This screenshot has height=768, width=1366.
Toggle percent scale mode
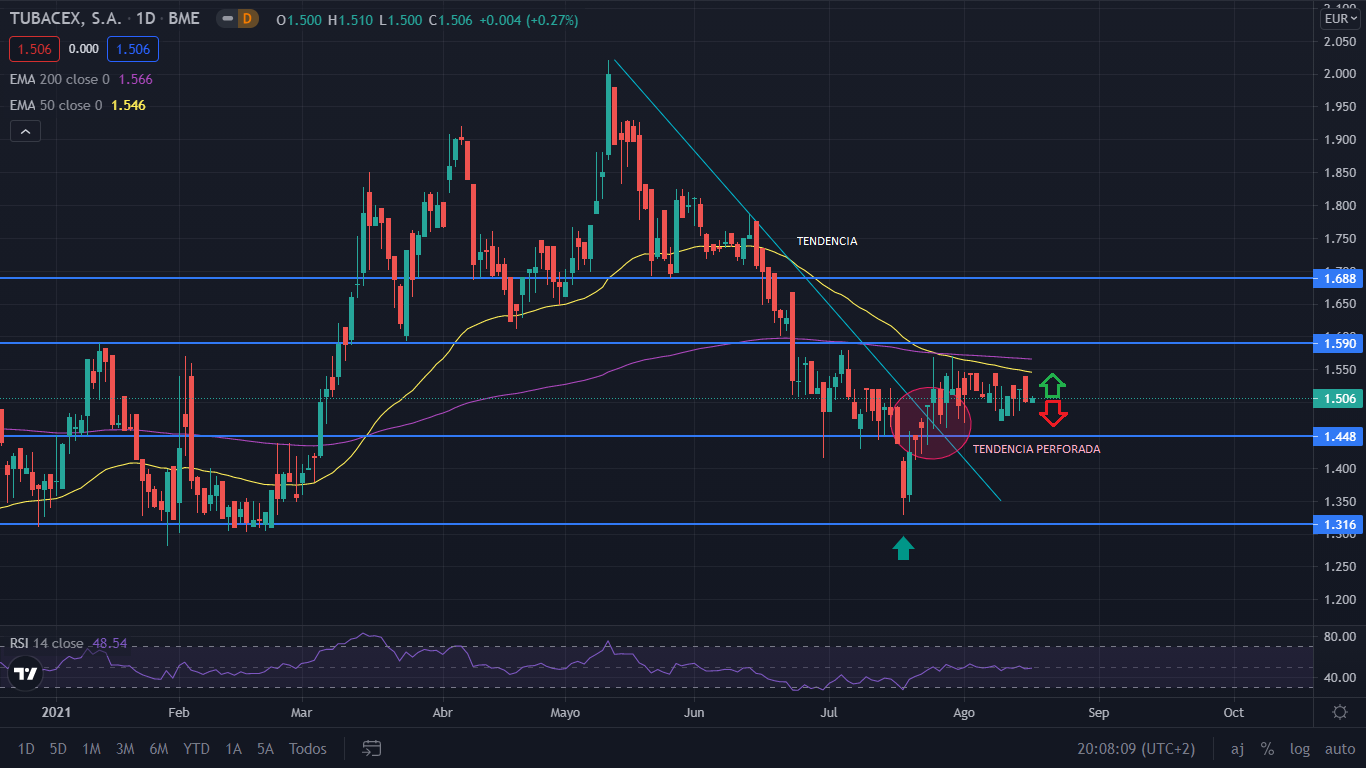pyautogui.click(x=1267, y=749)
